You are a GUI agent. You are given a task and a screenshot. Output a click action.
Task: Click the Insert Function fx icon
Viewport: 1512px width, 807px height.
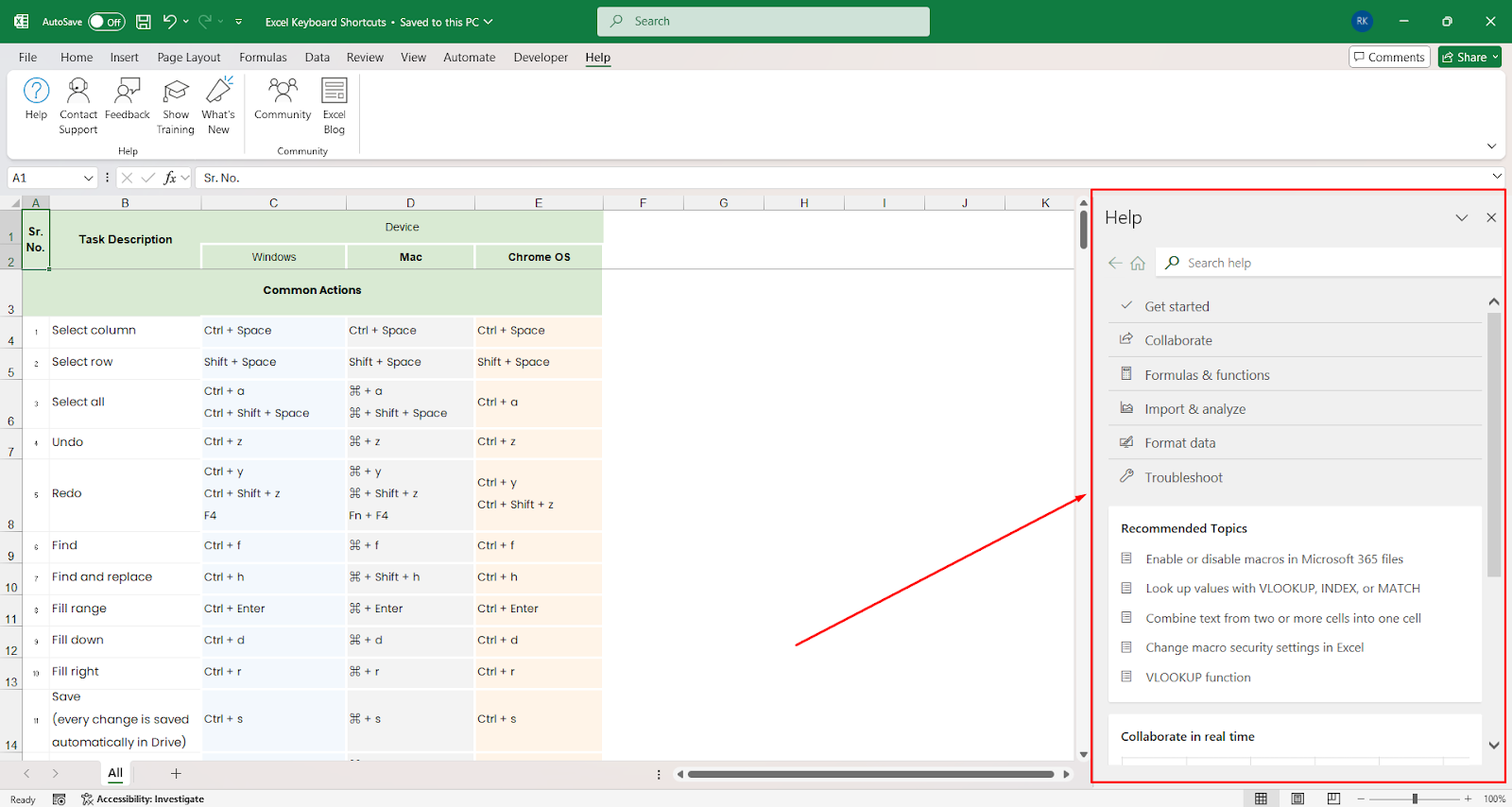[170, 178]
